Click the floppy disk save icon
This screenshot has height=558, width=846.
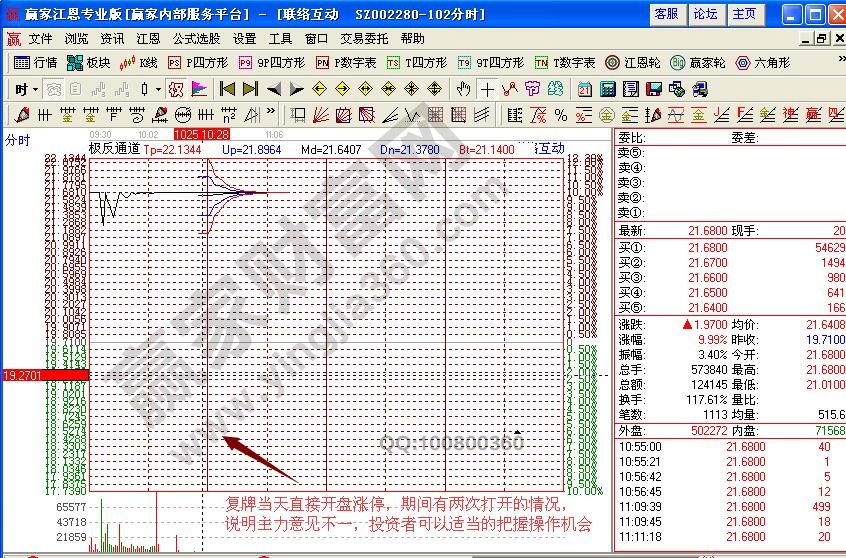[x=654, y=89]
